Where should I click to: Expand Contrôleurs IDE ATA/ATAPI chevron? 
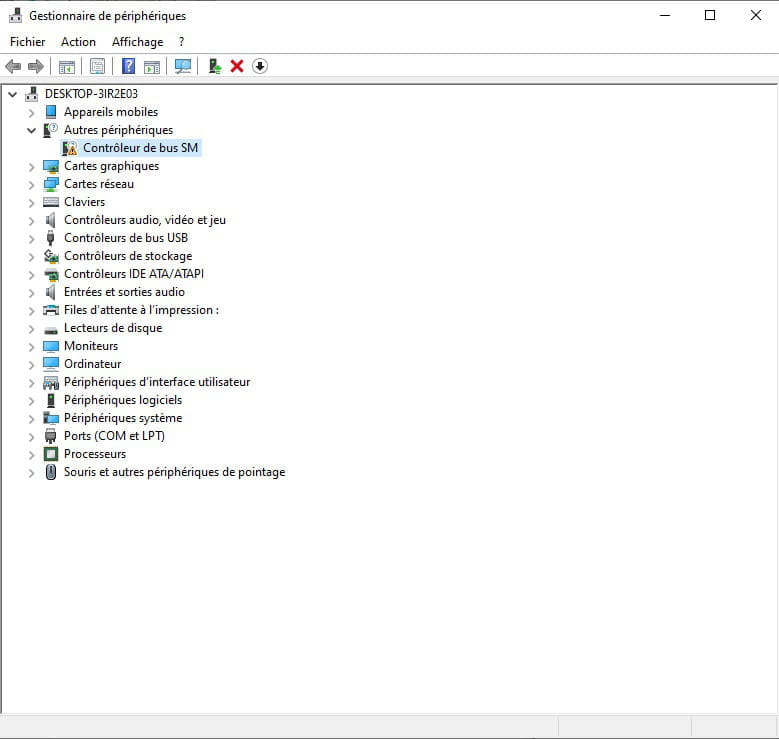(31, 275)
